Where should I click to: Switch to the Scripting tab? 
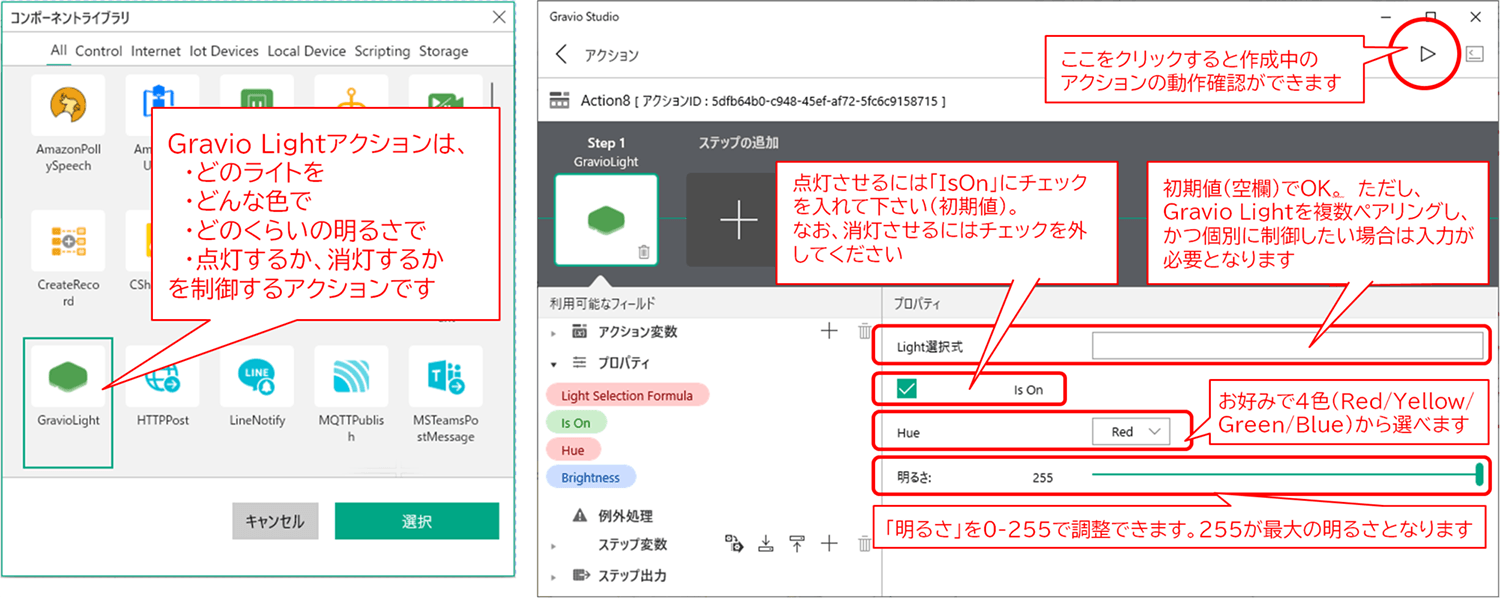tap(382, 51)
